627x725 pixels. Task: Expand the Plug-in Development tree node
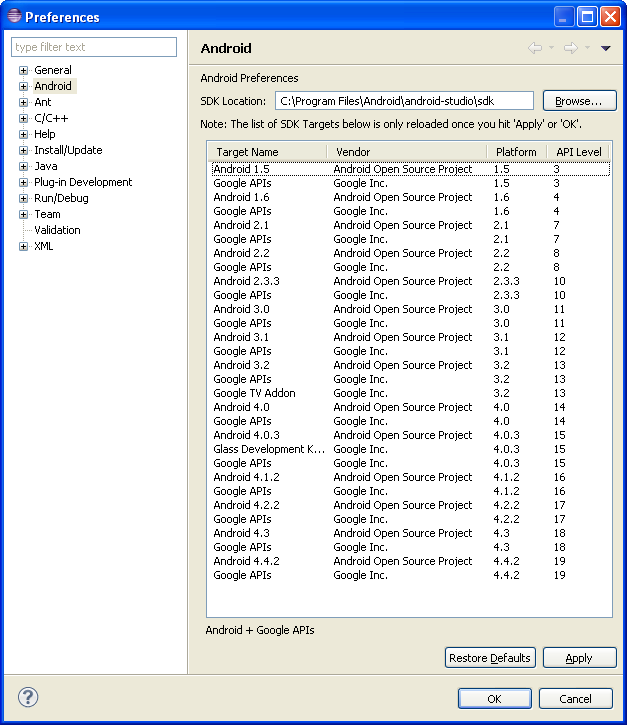(x=24, y=183)
